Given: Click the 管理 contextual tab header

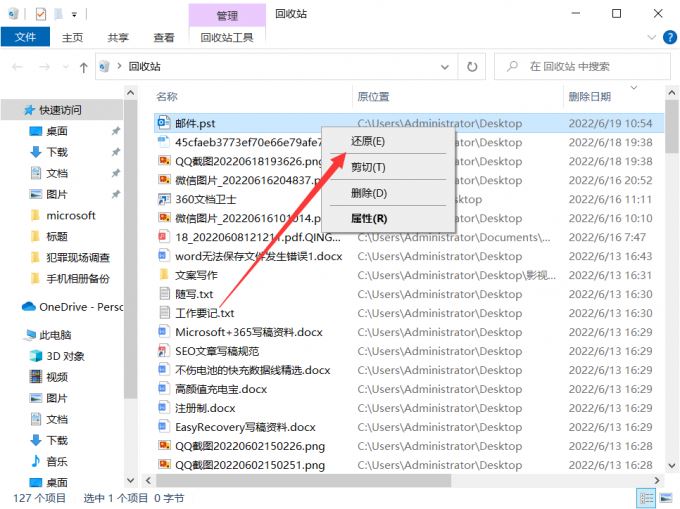Looking at the screenshot, I should pos(227,16).
